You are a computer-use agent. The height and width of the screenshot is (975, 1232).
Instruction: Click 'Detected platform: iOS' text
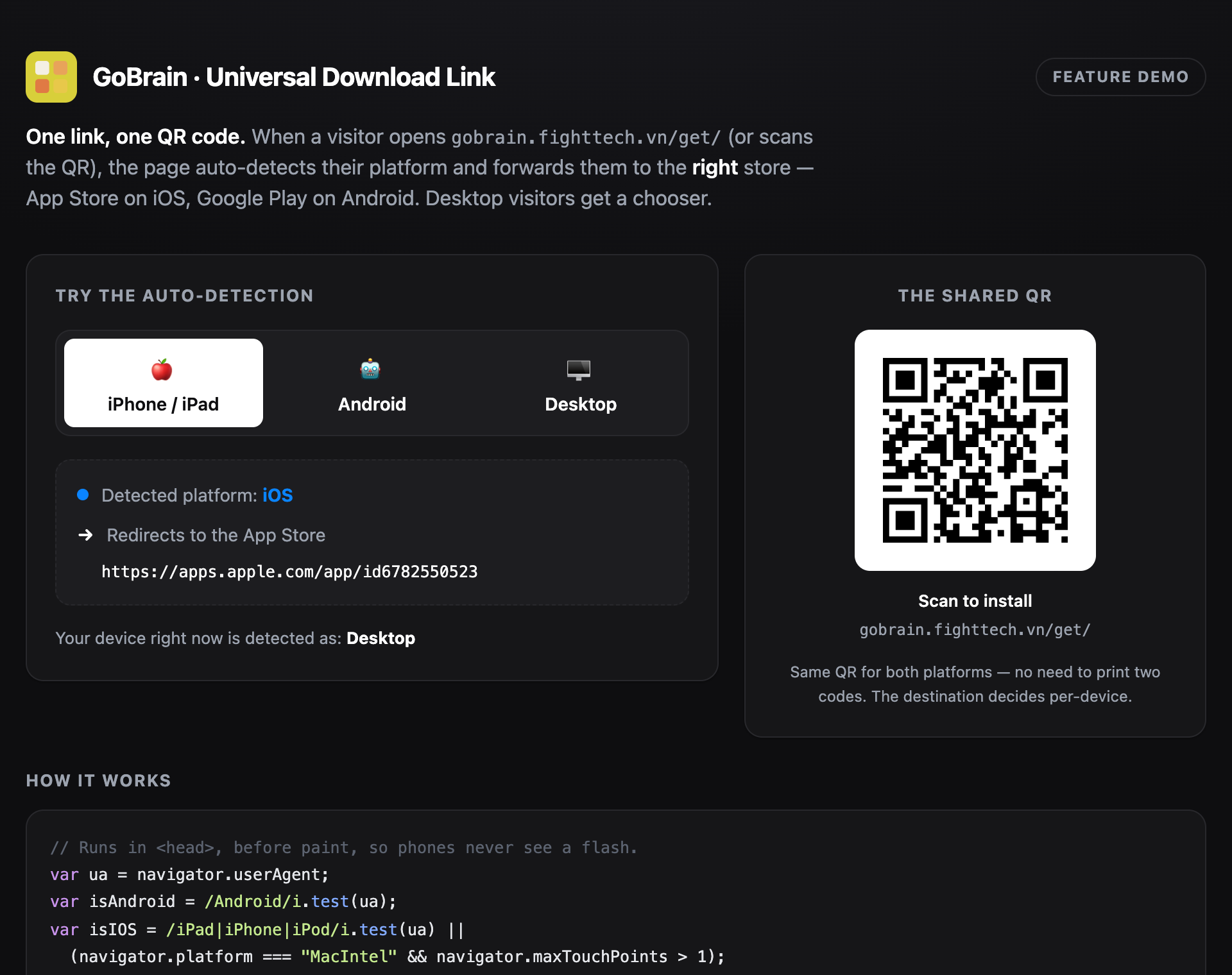click(197, 495)
